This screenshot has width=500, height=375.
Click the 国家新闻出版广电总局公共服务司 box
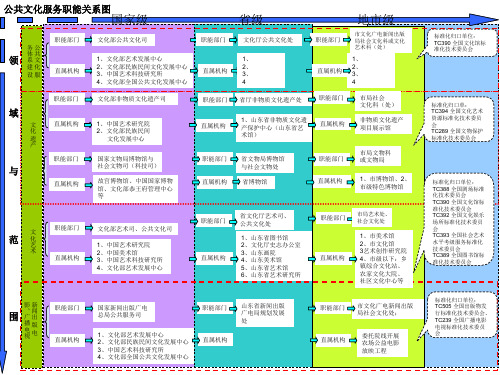pos(123,311)
